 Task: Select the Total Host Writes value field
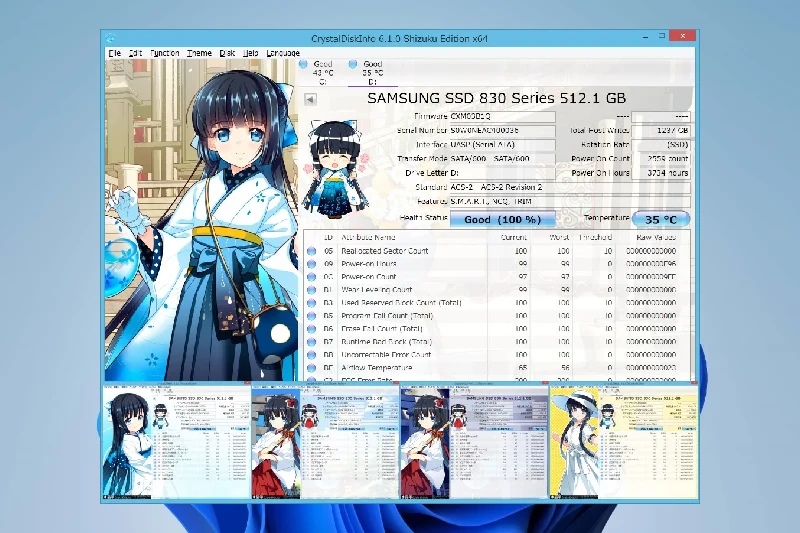tap(661, 131)
